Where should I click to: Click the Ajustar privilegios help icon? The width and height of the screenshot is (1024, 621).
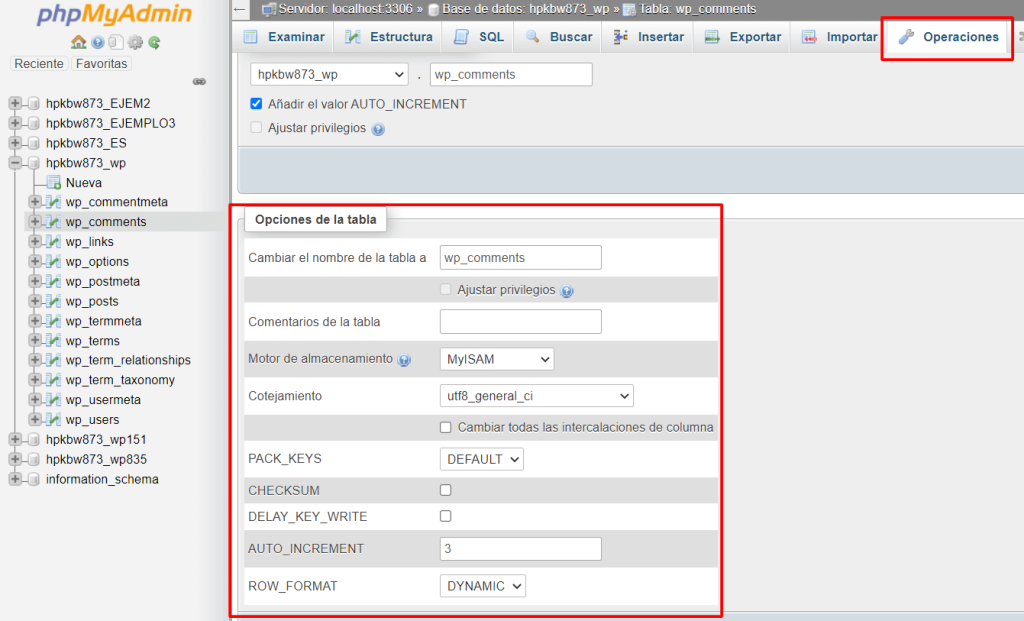pos(568,290)
